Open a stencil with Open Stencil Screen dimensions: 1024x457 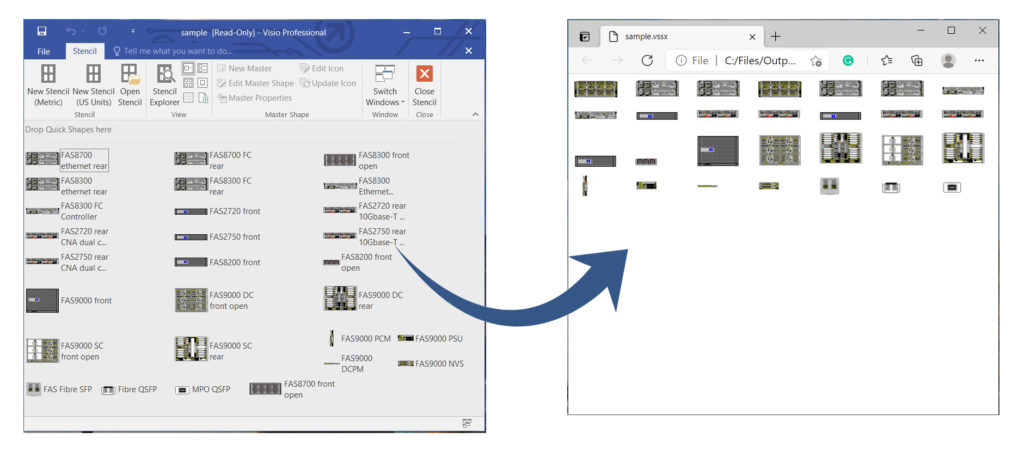pyautogui.click(x=130, y=74)
